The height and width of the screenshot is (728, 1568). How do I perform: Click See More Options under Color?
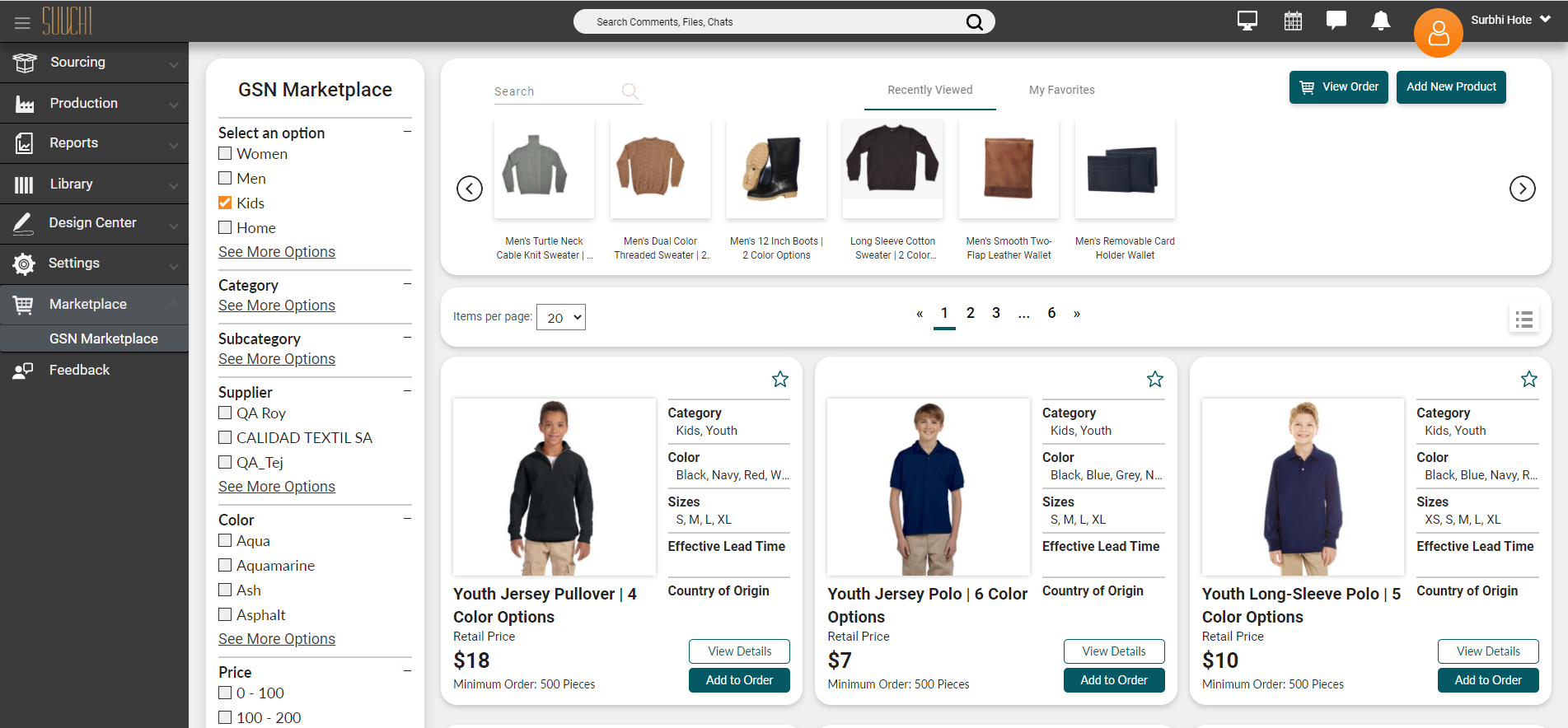(277, 639)
